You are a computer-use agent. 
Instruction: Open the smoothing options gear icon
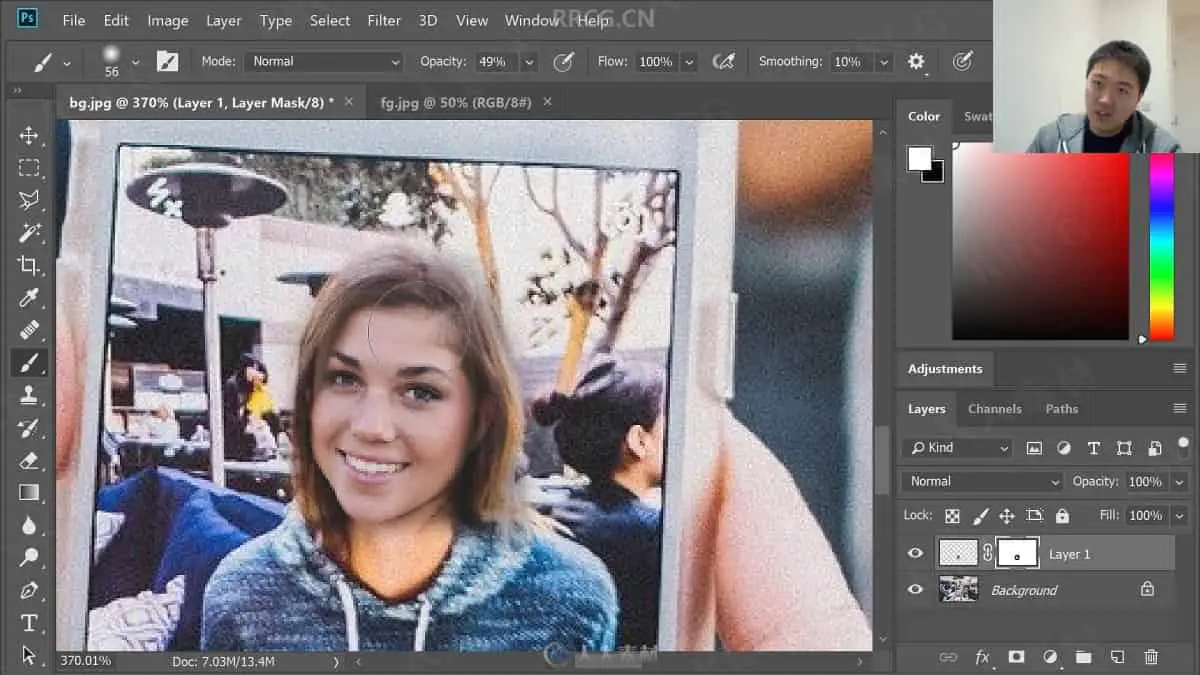click(916, 62)
